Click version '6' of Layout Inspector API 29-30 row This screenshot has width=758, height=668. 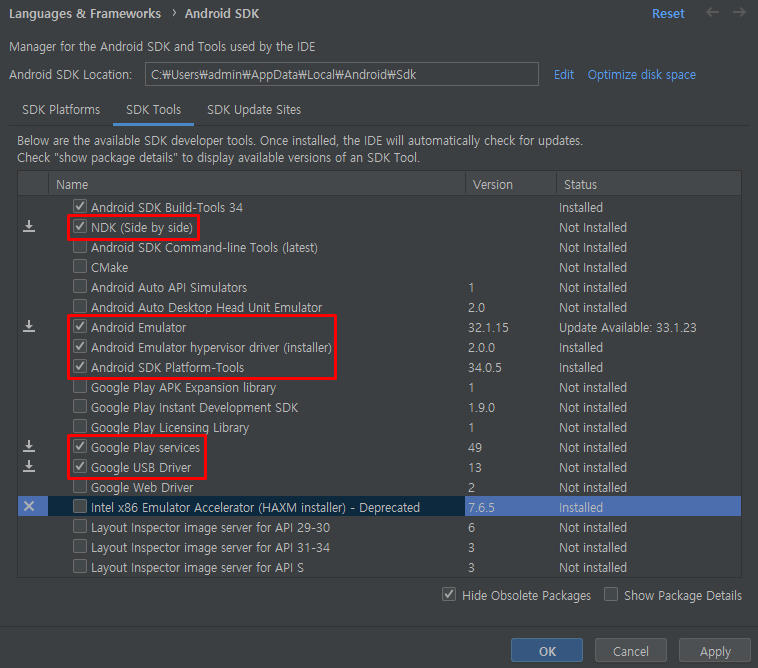click(471, 527)
